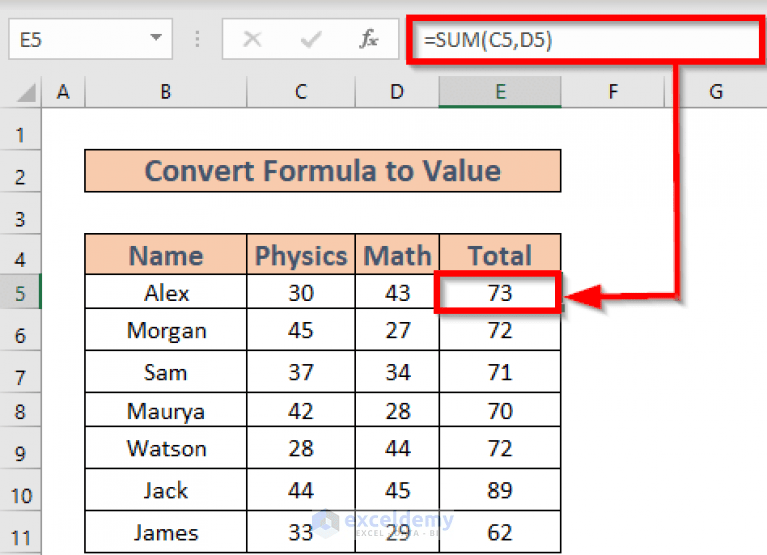This screenshot has width=767, height=555.
Task: Select Jack's Math score 45
Action: tap(397, 490)
